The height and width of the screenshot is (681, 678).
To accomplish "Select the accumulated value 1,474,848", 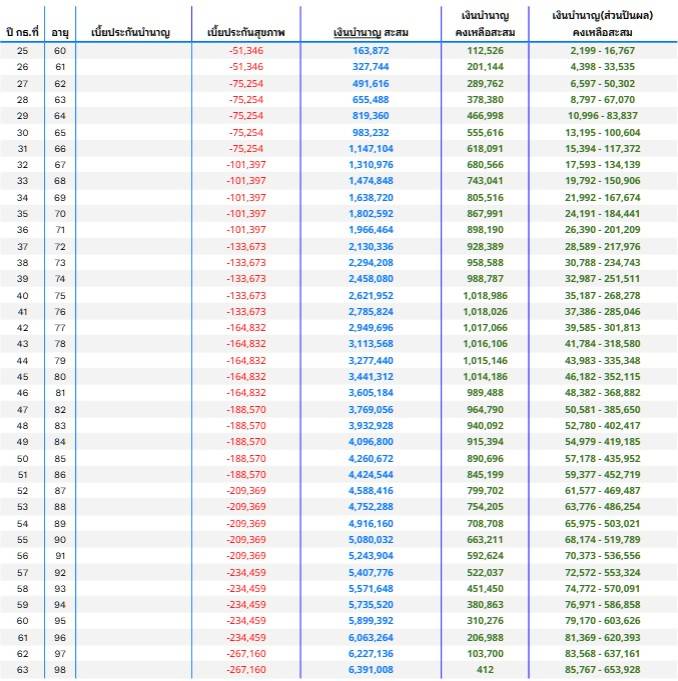I will coord(370,181).
